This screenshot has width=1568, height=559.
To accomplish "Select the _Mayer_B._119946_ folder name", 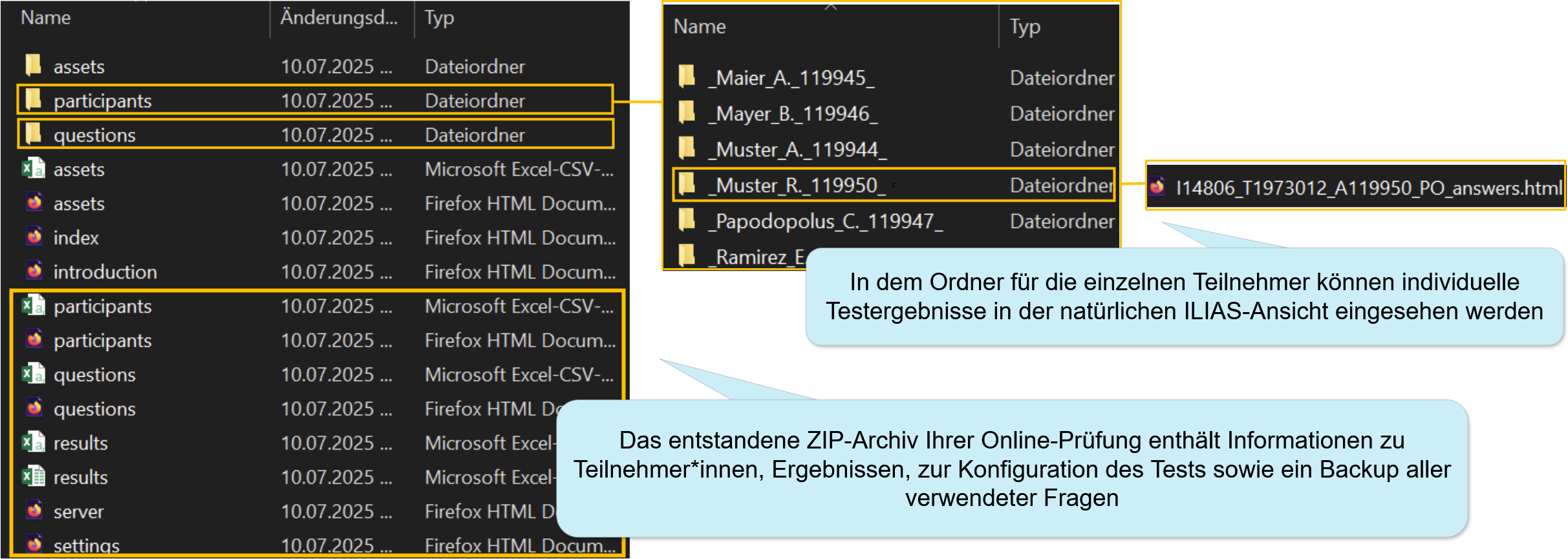I will tap(793, 114).
